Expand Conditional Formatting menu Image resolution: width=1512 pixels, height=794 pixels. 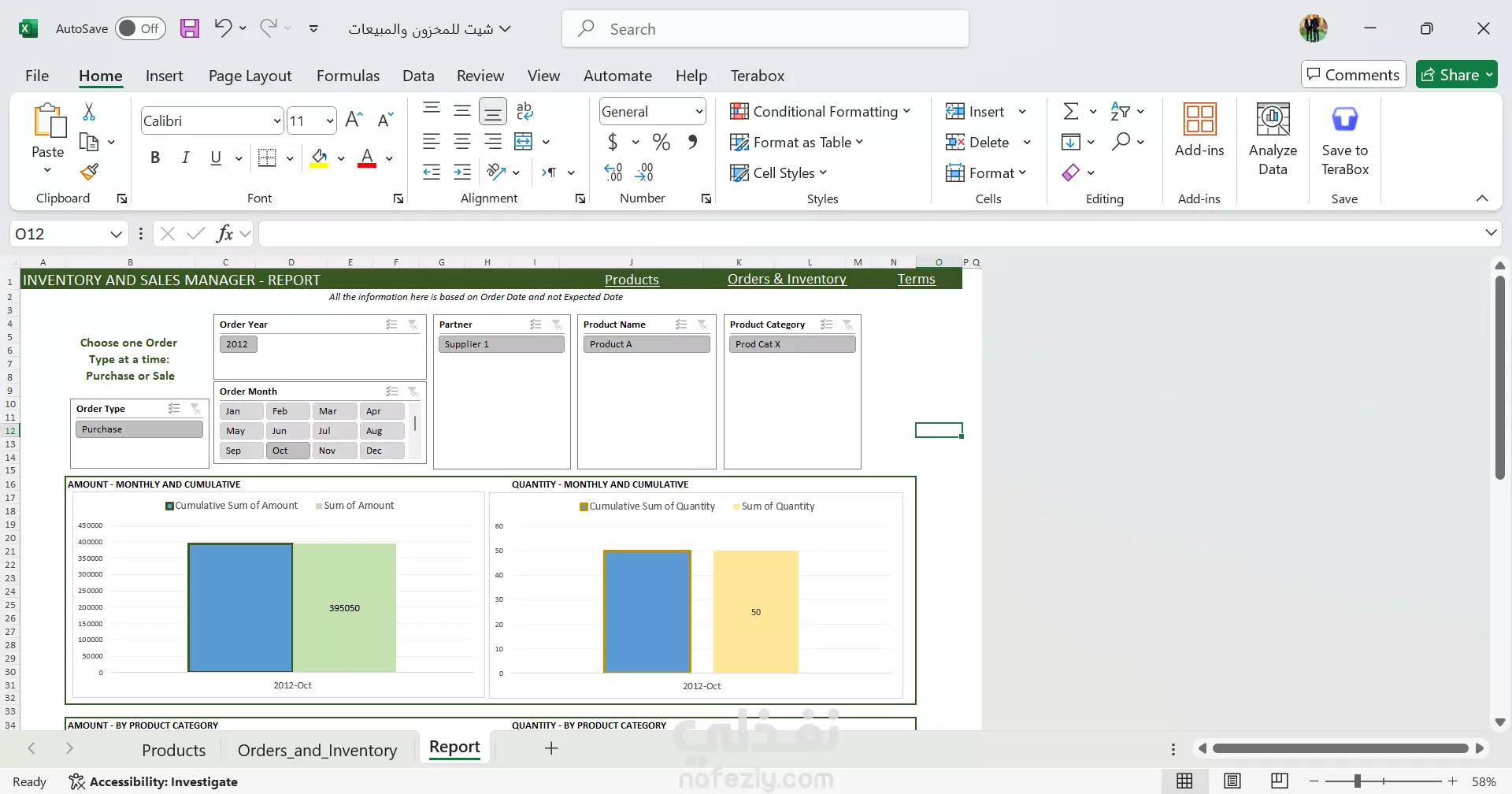820,111
